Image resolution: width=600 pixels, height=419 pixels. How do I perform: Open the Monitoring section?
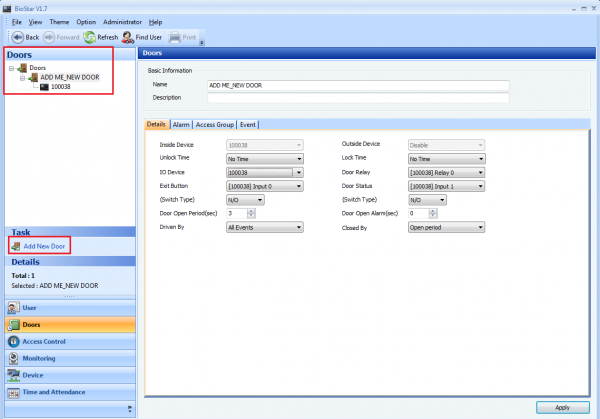click(39, 358)
